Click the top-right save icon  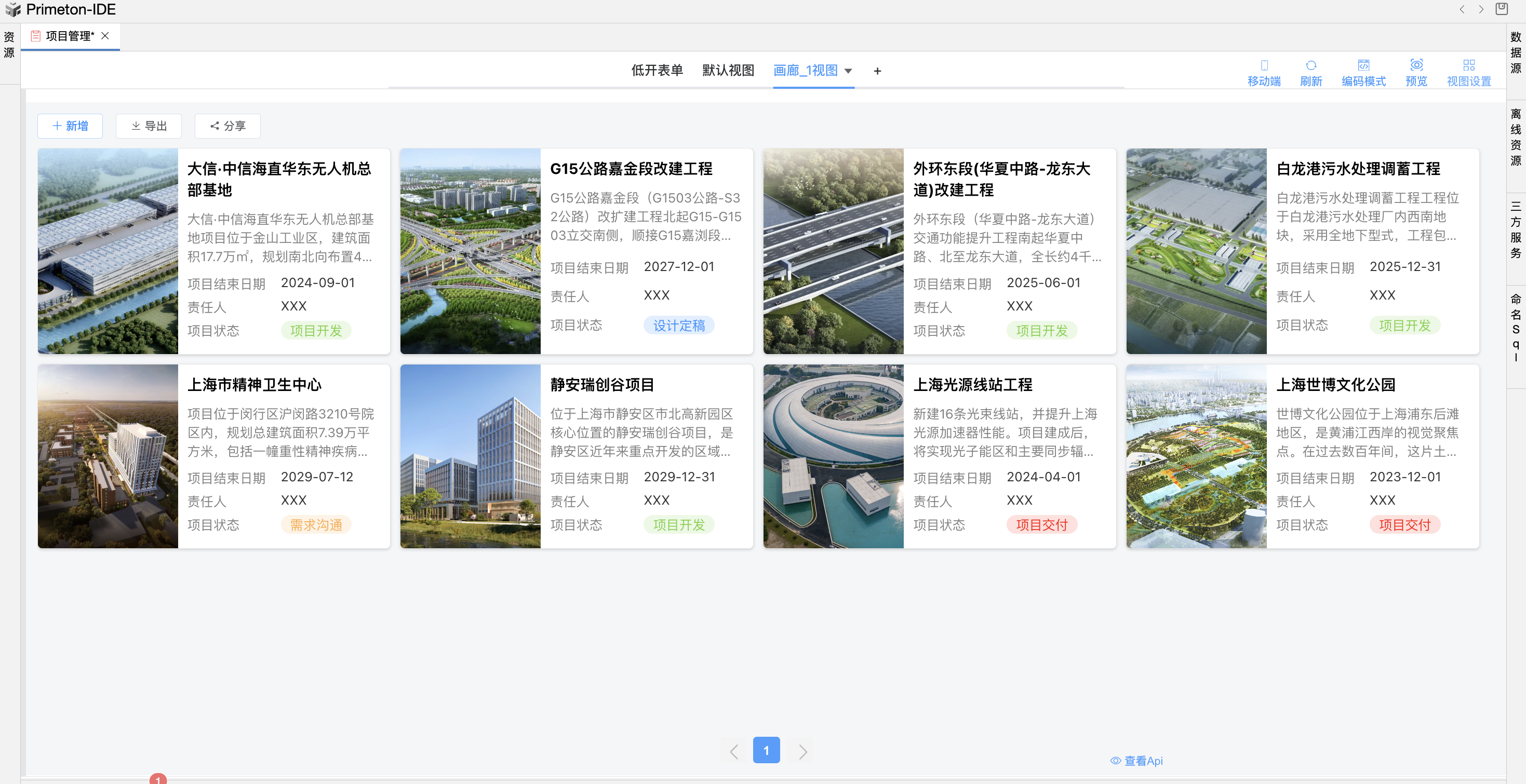(x=1502, y=9)
